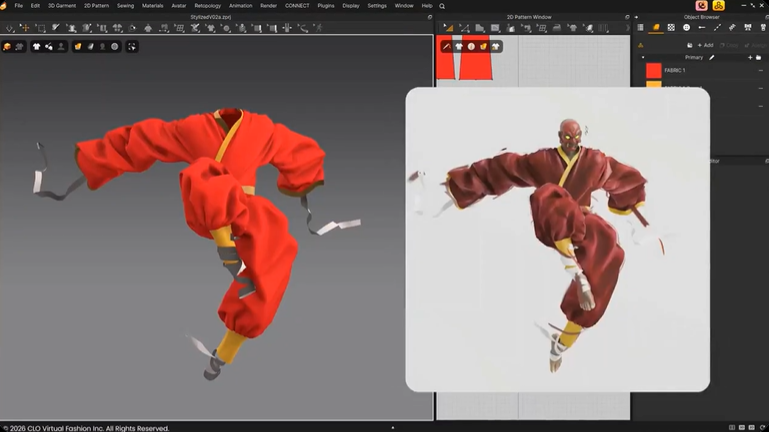
Task: Toggle orange 3D box display icon in 3D viewport
Action: tap(7, 47)
